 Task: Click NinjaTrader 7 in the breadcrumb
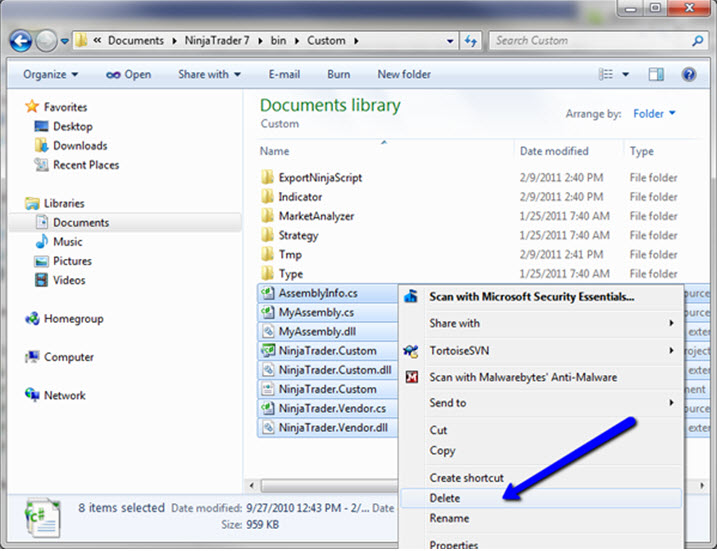217,41
